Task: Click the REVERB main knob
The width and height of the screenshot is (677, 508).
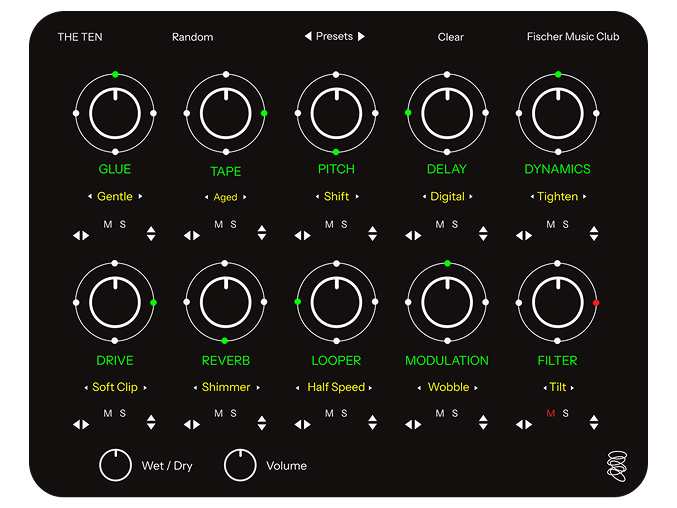Action: [226, 303]
